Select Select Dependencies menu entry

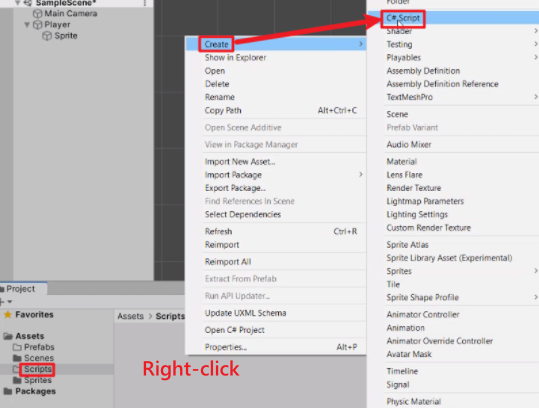(243, 214)
